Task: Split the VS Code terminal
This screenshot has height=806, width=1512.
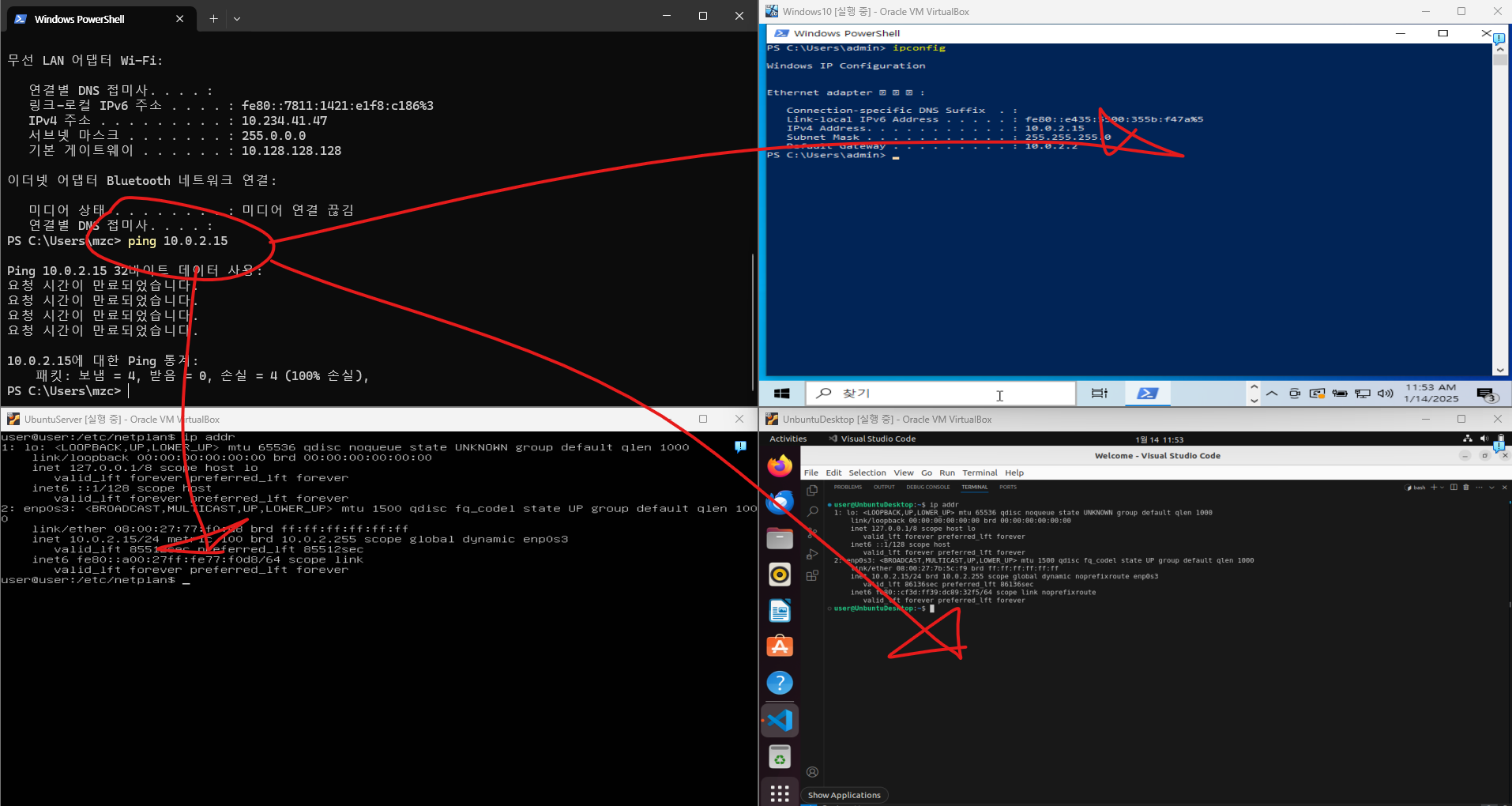Action: (x=1454, y=488)
